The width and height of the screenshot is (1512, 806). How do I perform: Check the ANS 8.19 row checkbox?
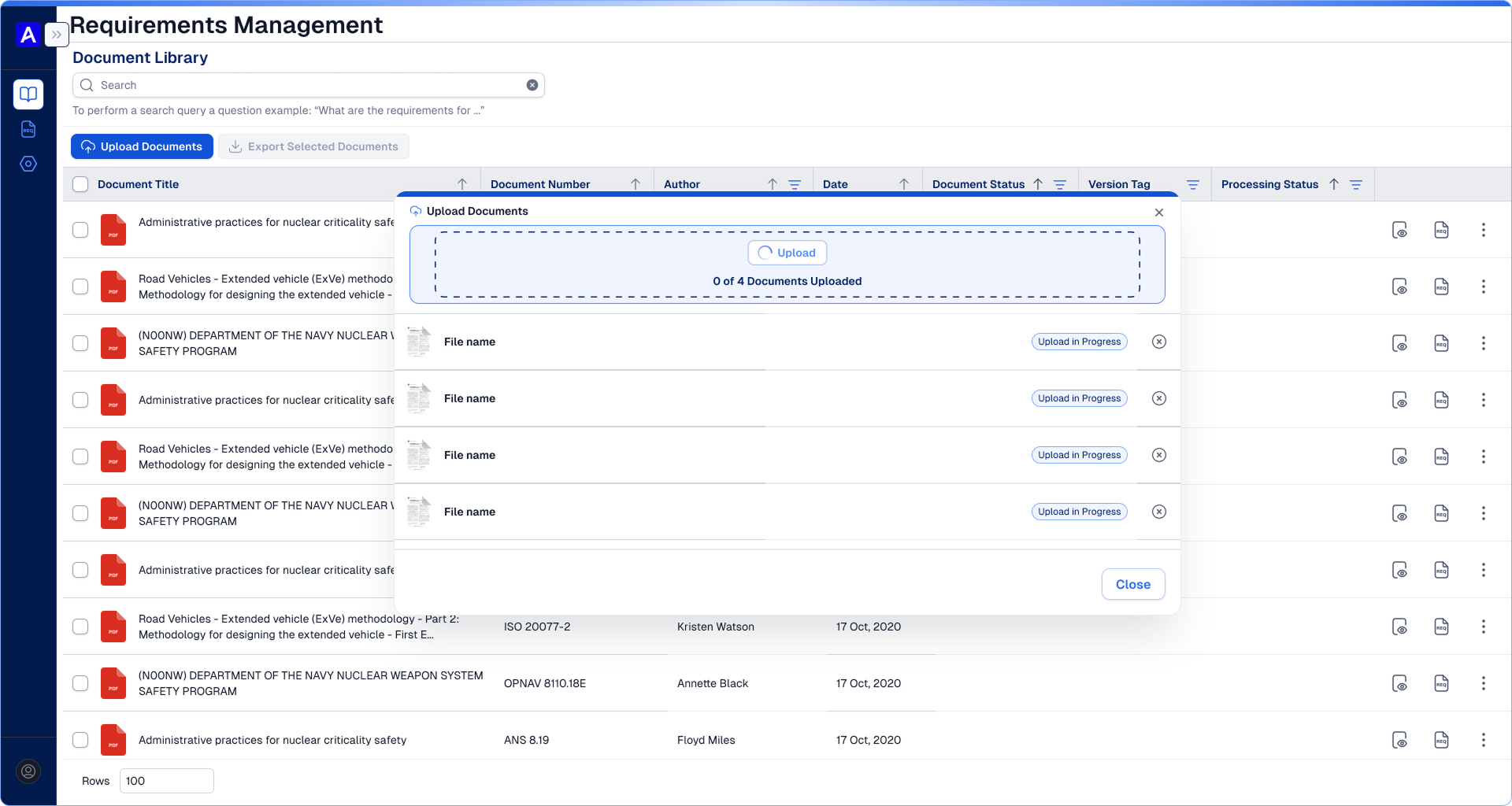point(80,740)
